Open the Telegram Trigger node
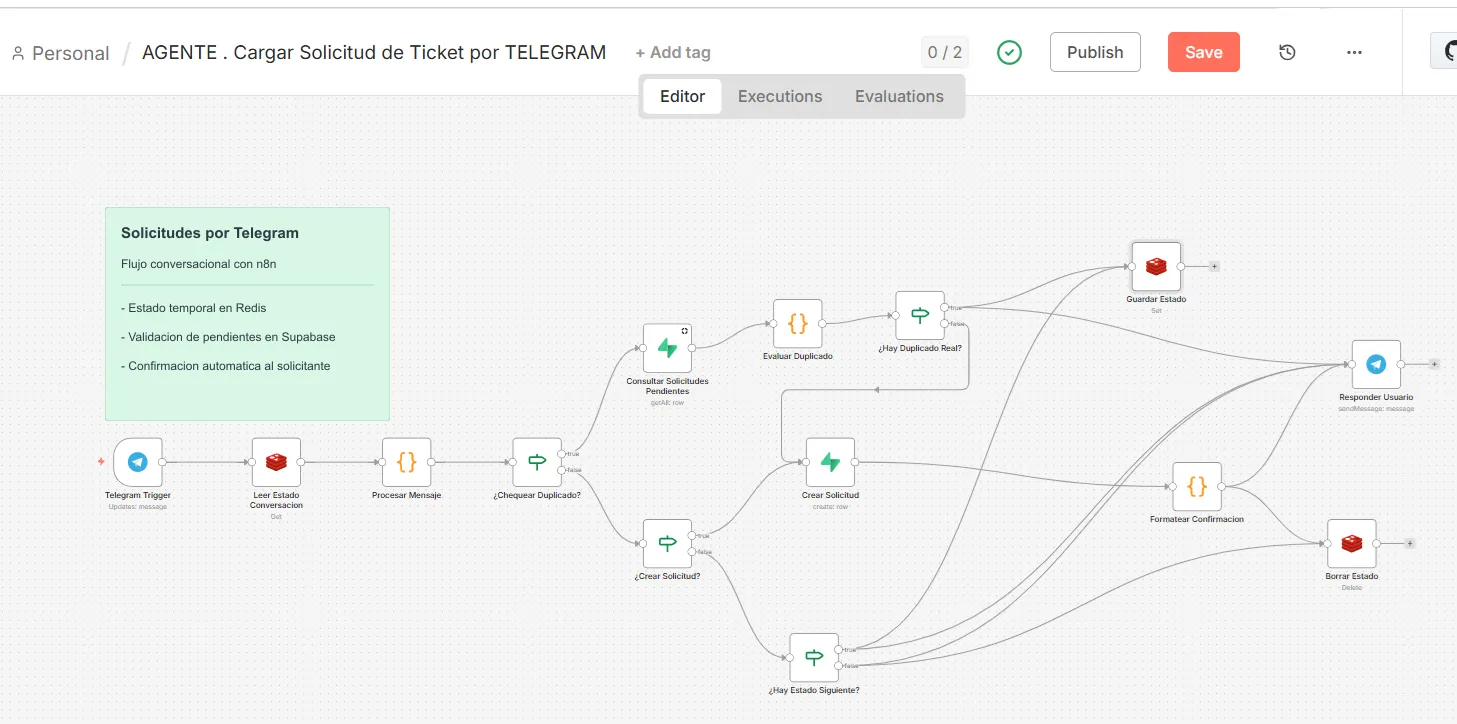1457x724 pixels. [x=138, y=462]
